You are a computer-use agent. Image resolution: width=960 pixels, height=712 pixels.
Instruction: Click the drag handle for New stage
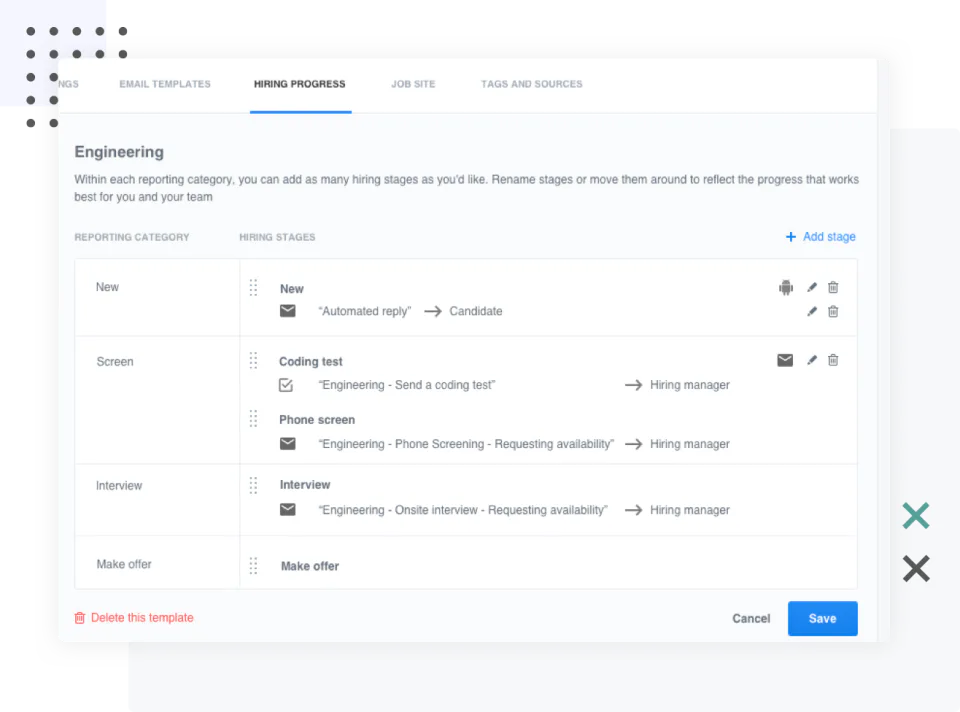(253, 288)
